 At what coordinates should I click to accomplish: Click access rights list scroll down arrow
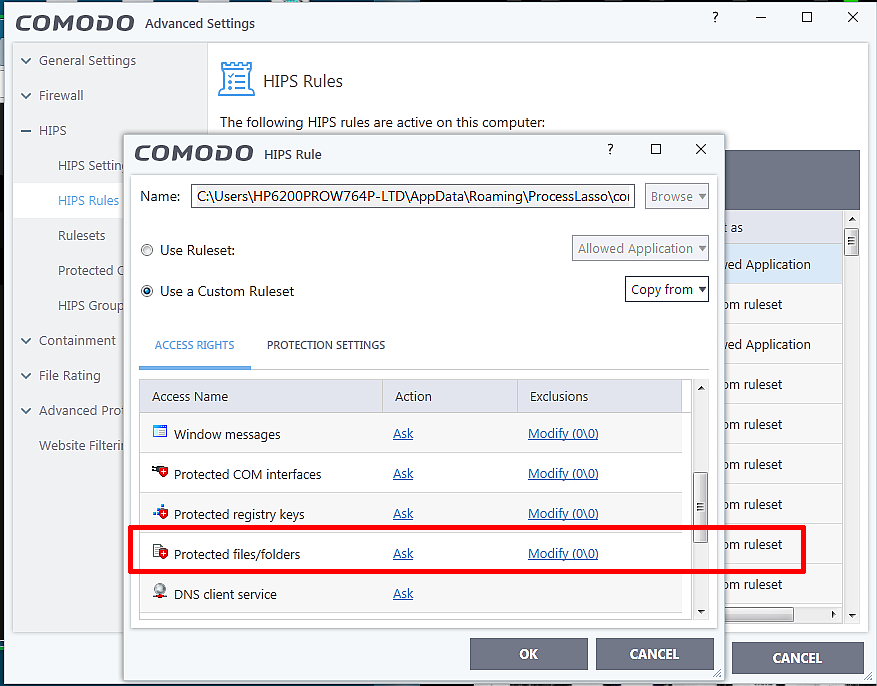pos(701,612)
